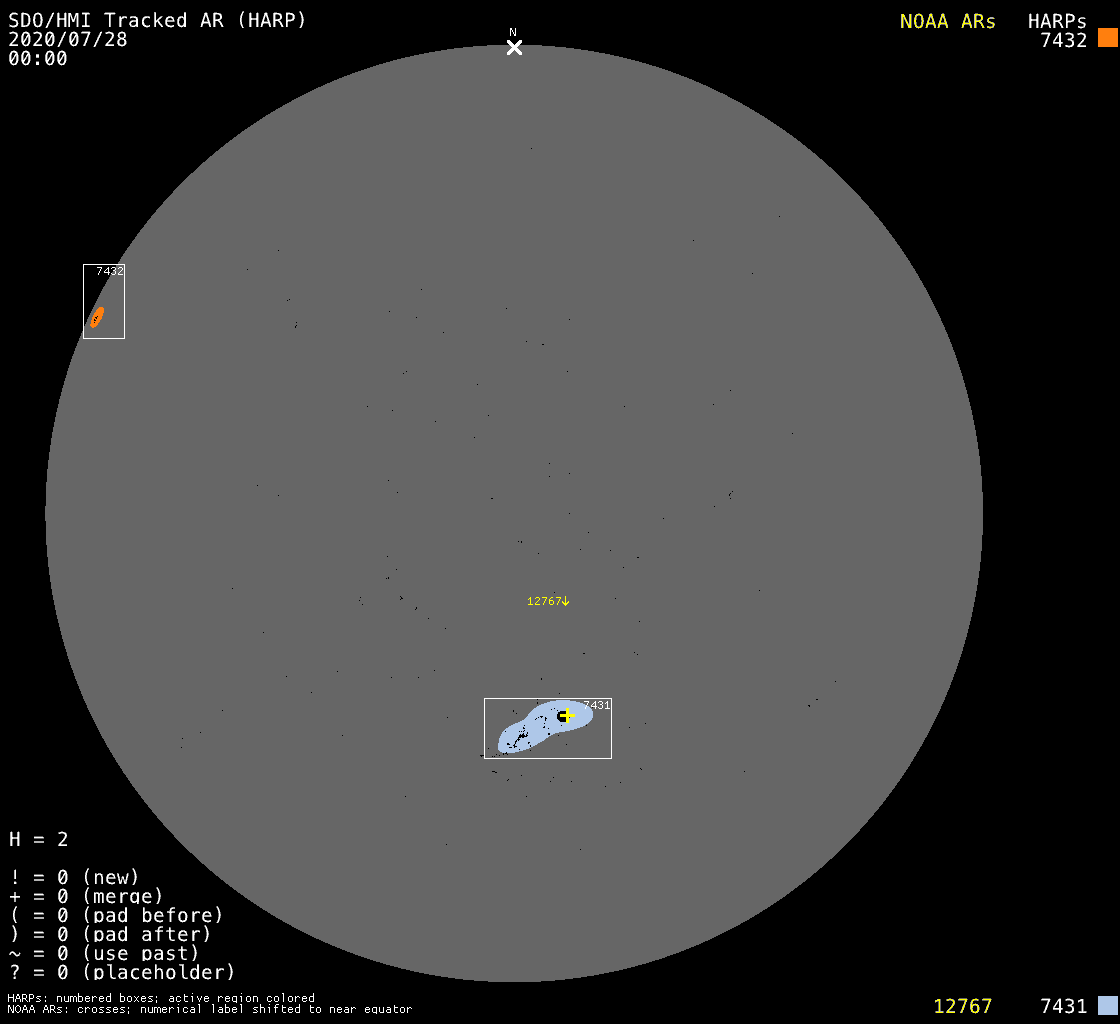Click the 00:00 time stamp
The width and height of the screenshot is (1120, 1024).
point(38,58)
